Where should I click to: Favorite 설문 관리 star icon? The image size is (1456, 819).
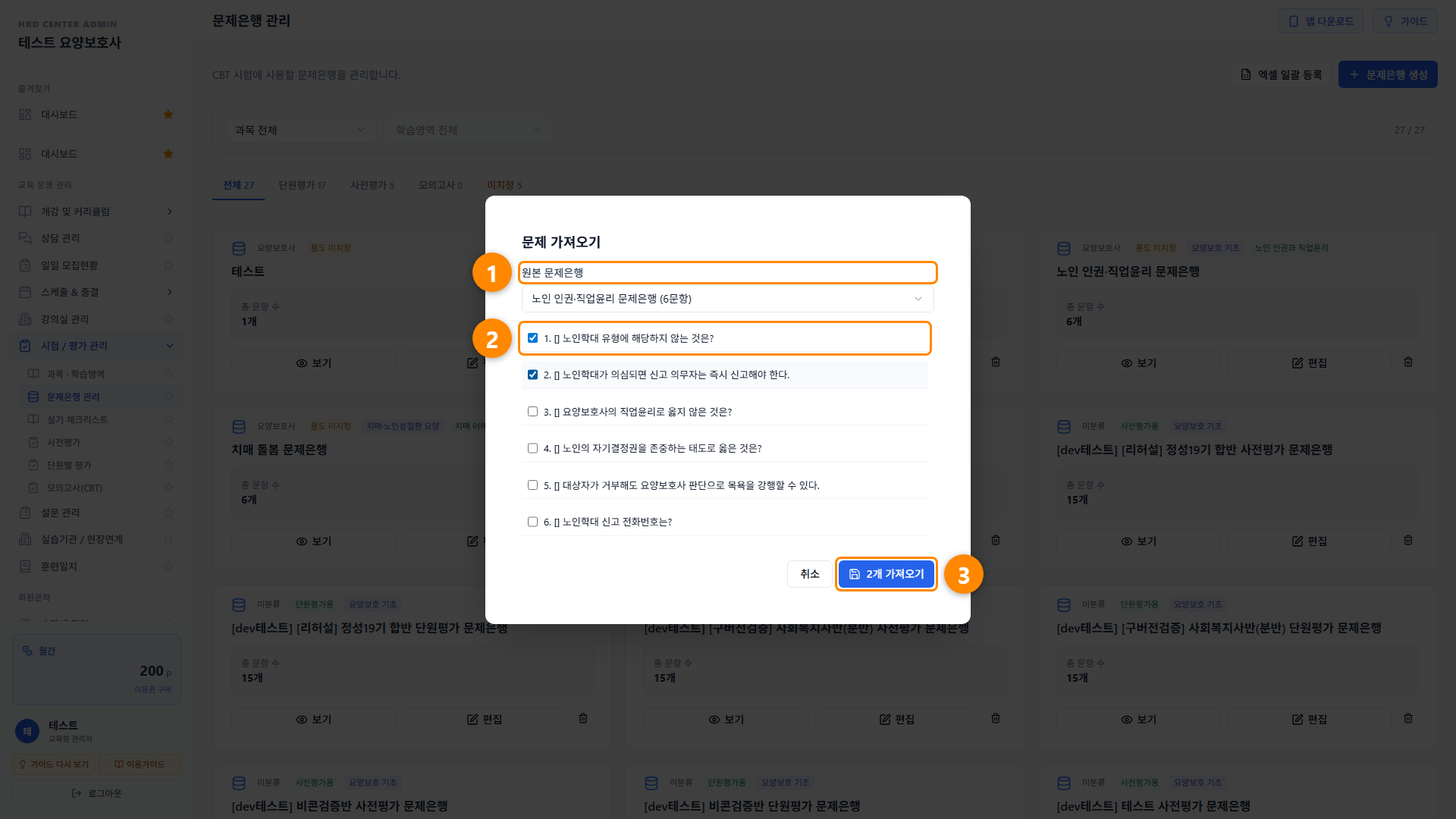tap(168, 513)
